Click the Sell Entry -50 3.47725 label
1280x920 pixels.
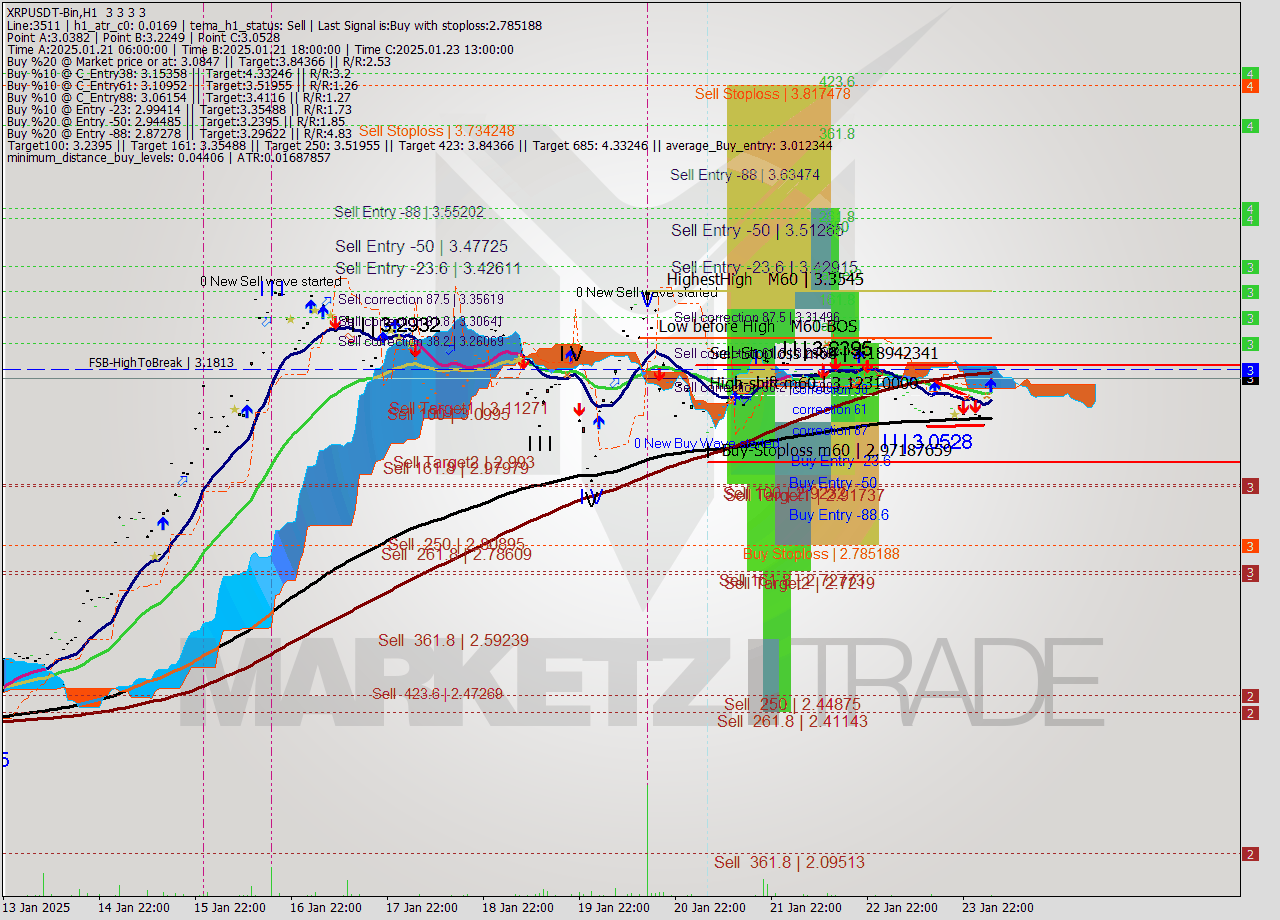pos(421,246)
